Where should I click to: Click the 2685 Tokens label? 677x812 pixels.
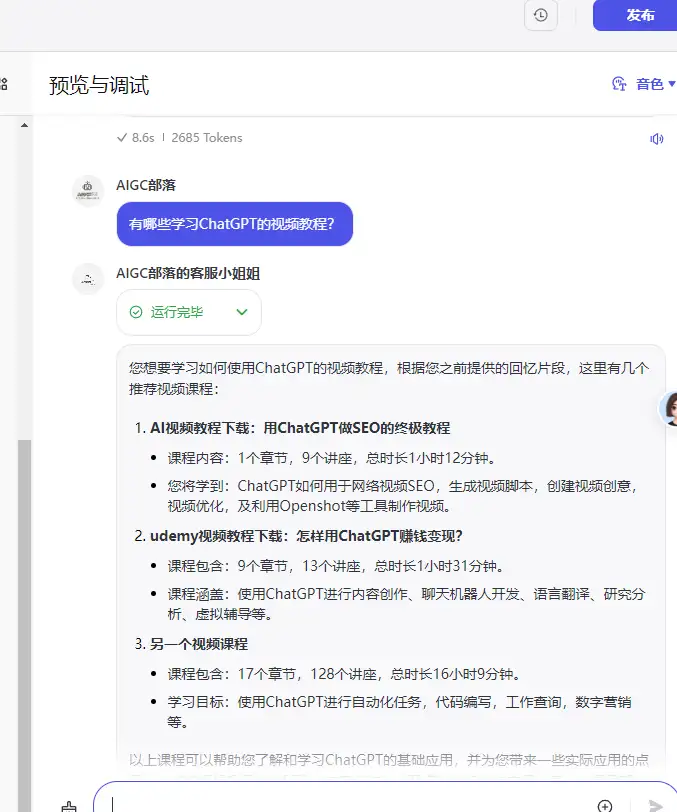click(207, 138)
